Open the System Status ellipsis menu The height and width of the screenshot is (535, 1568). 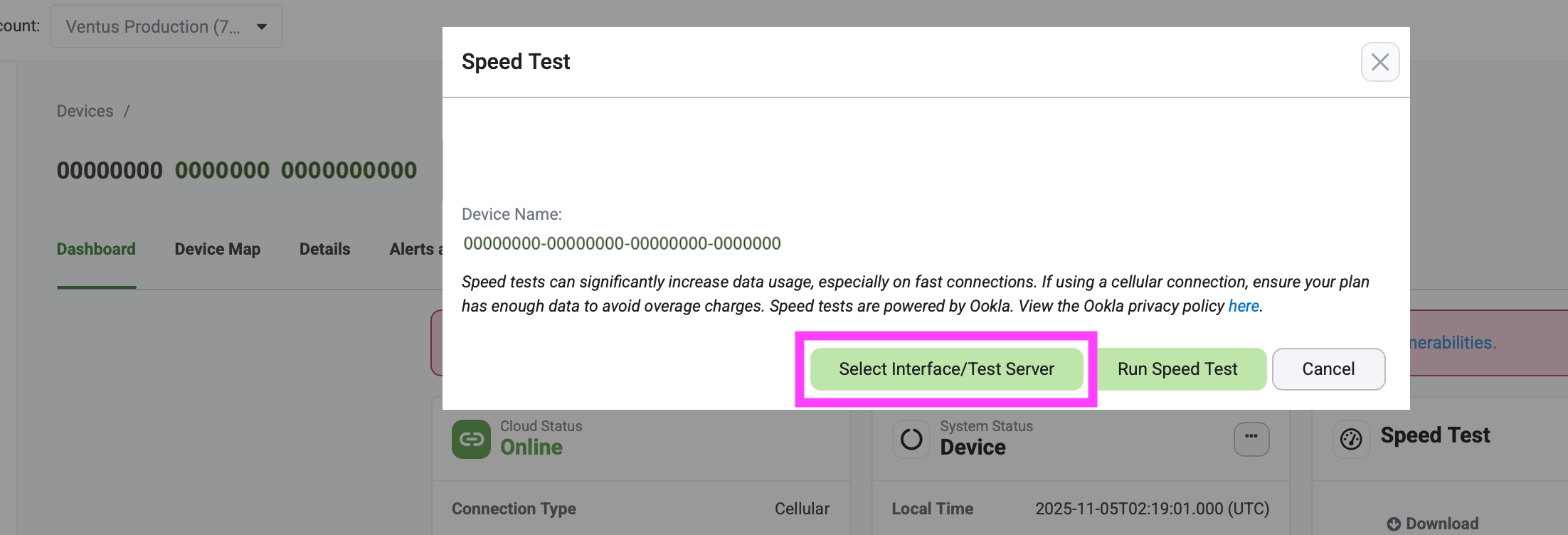(x=1251, y=438)
